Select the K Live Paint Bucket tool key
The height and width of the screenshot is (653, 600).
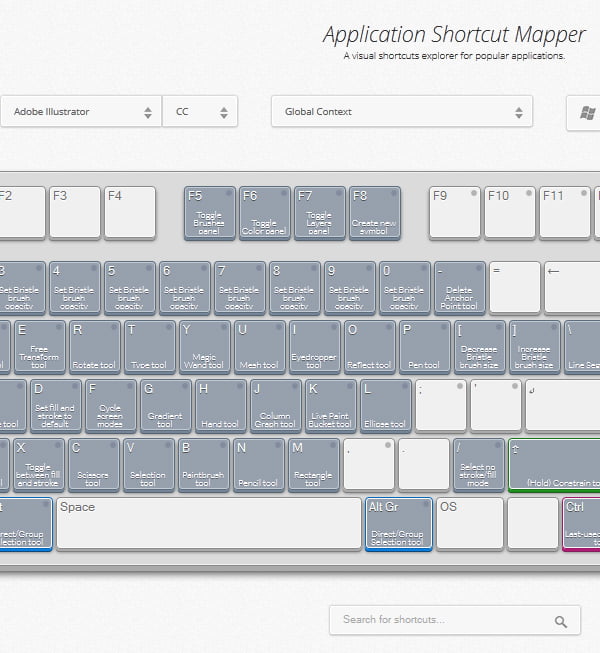point(331,406)
